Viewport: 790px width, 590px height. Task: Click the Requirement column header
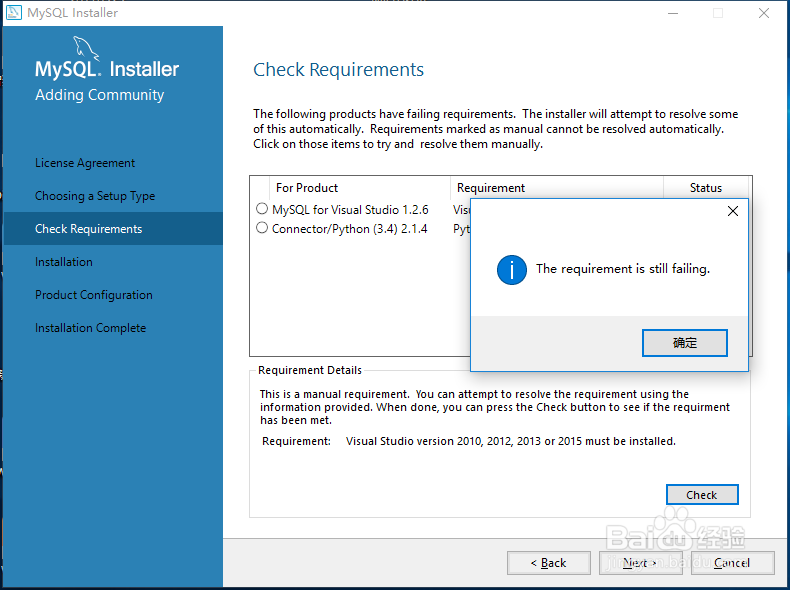point(556,188)
